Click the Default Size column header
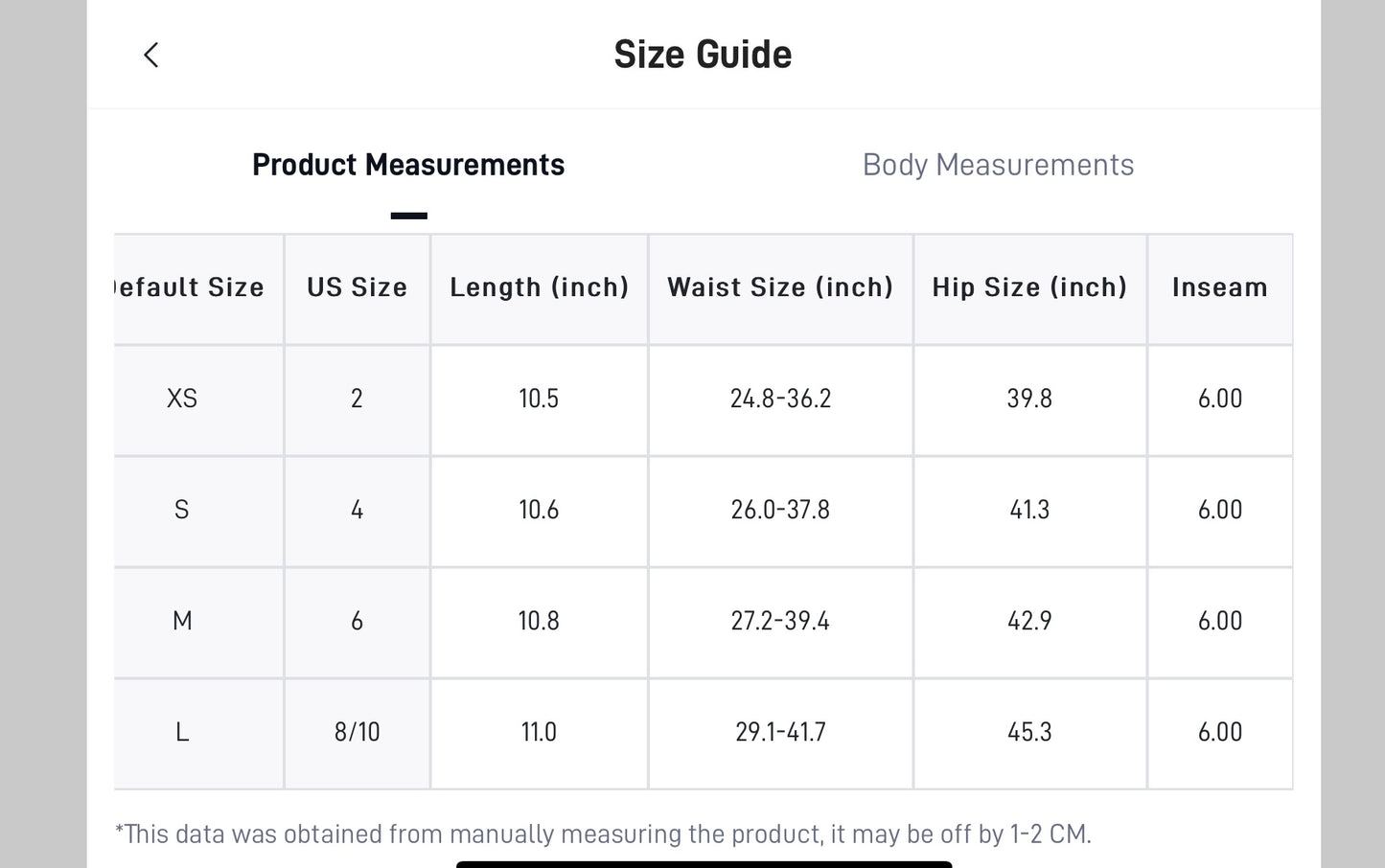 click(x=189, y=287)
